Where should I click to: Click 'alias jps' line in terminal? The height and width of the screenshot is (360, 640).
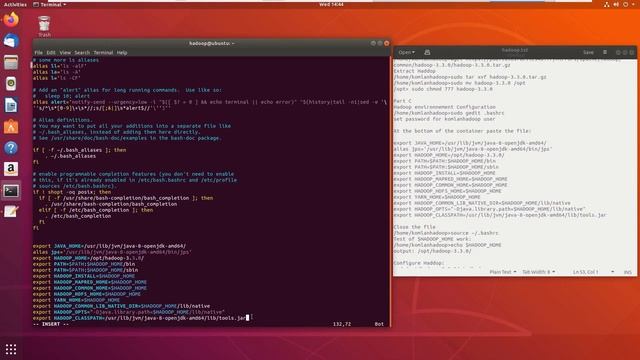tap(112, 252)
